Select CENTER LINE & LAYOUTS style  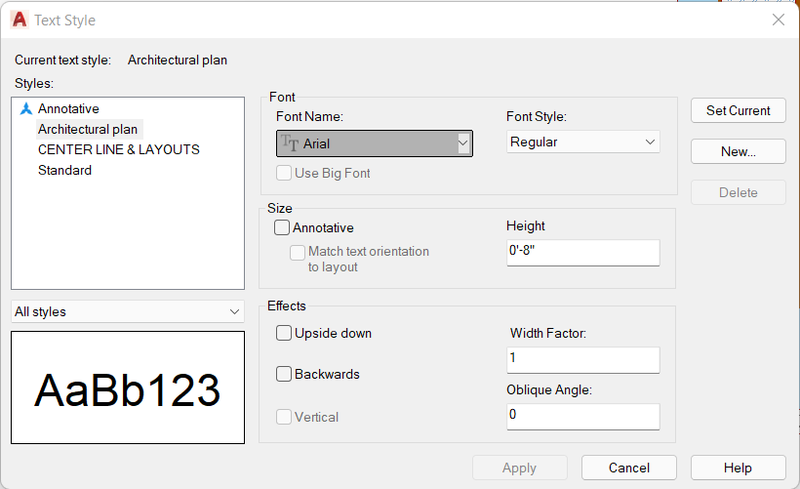[x=119, y=150]
